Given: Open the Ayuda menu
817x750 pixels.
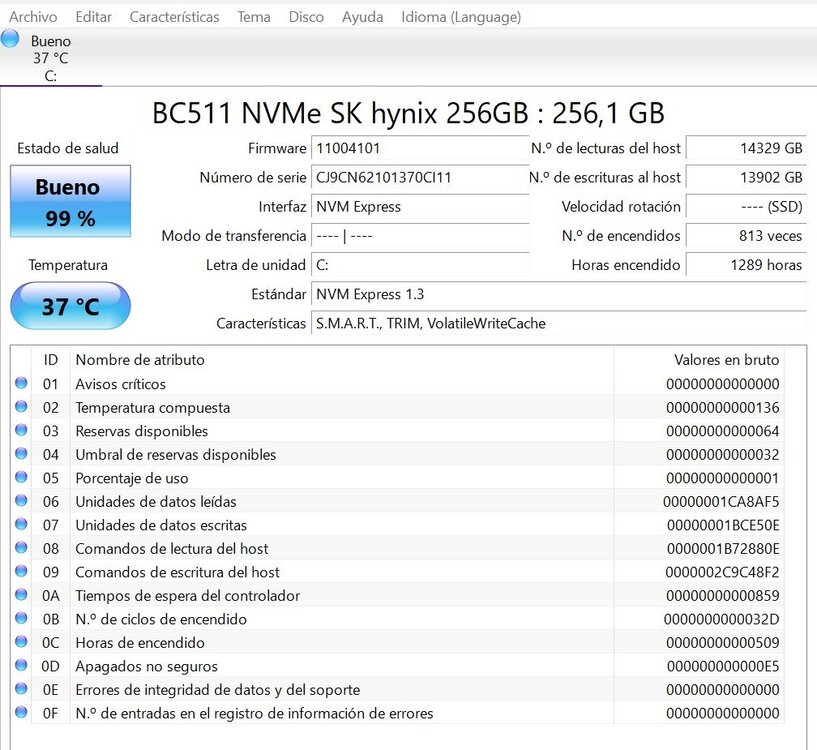Looking at the screenshot, I should (x=362, y=17).
